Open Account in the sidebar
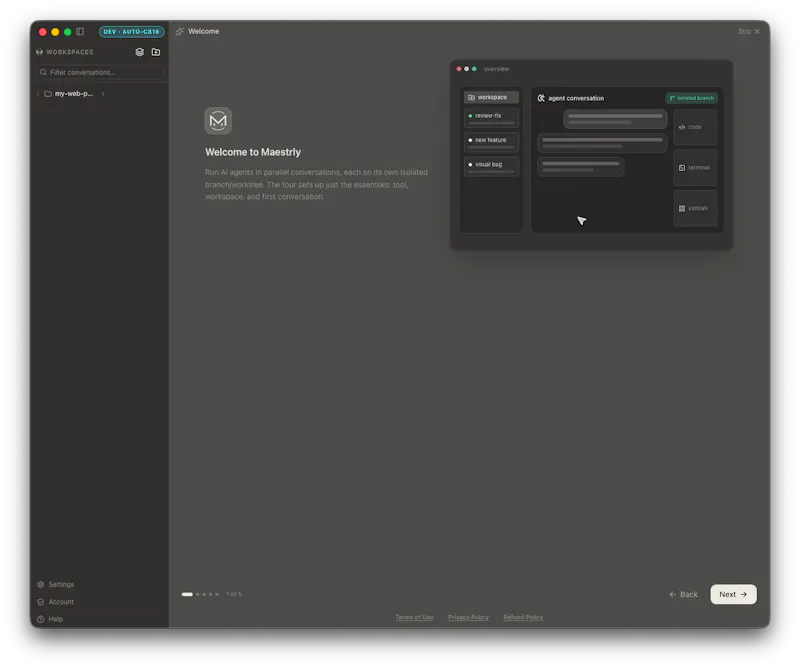Image resolution: width=800 pixels, height=668 pixels. [x=55, y=602]
